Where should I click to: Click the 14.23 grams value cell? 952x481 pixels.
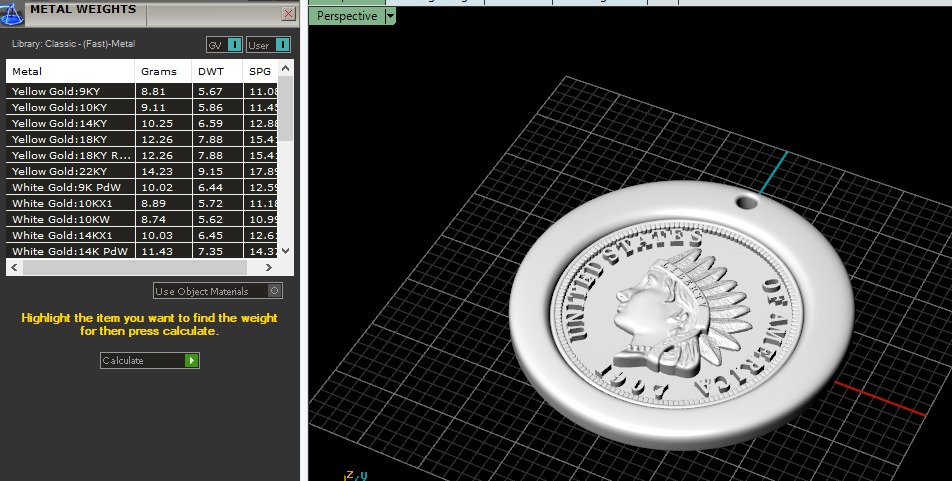click(163, 171)
